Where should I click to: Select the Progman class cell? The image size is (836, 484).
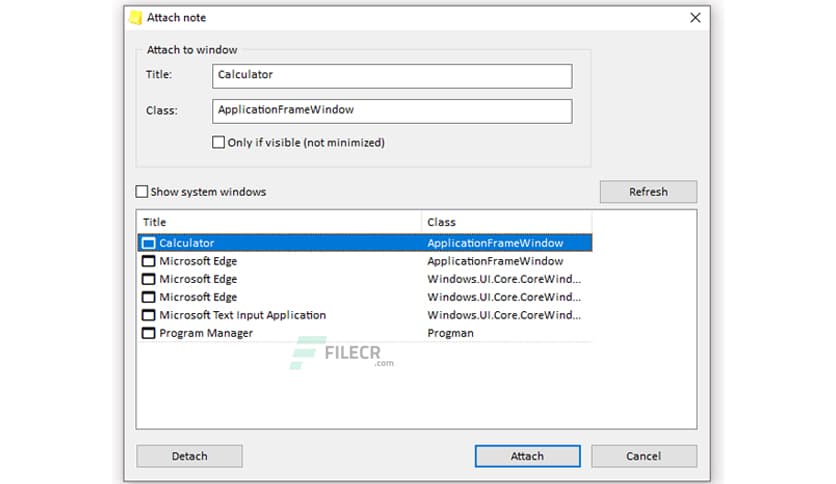pos(449,333)
